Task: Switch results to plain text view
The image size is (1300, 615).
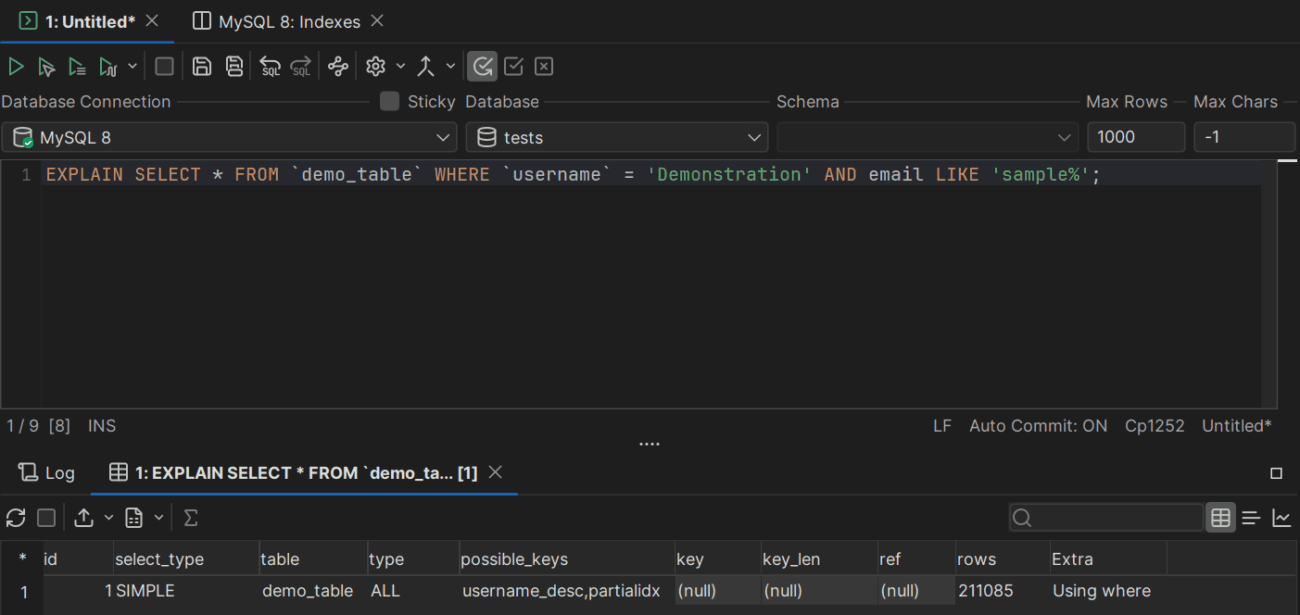Action: [1251, 517]
